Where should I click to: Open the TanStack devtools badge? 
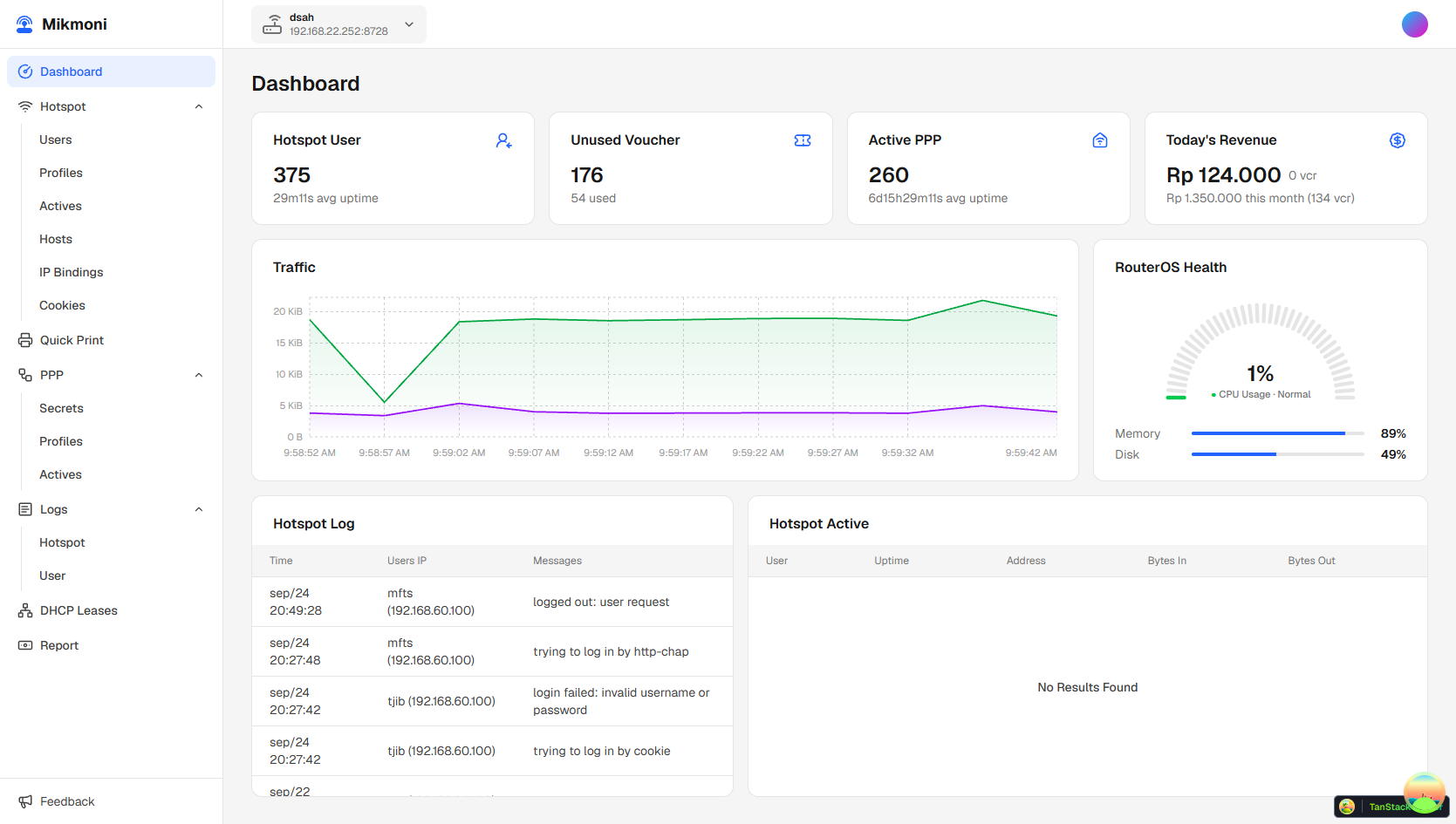pos(1391,807)
